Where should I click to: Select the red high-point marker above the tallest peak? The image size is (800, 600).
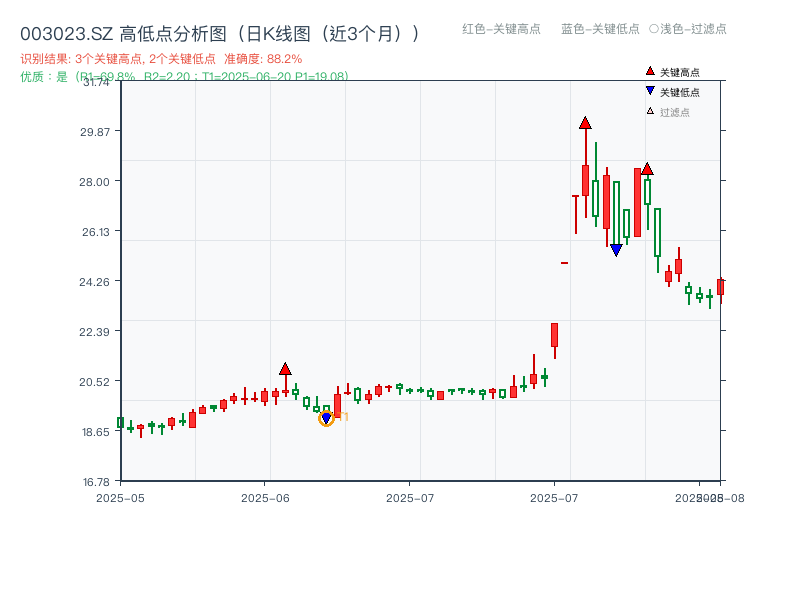click(585, 123)
